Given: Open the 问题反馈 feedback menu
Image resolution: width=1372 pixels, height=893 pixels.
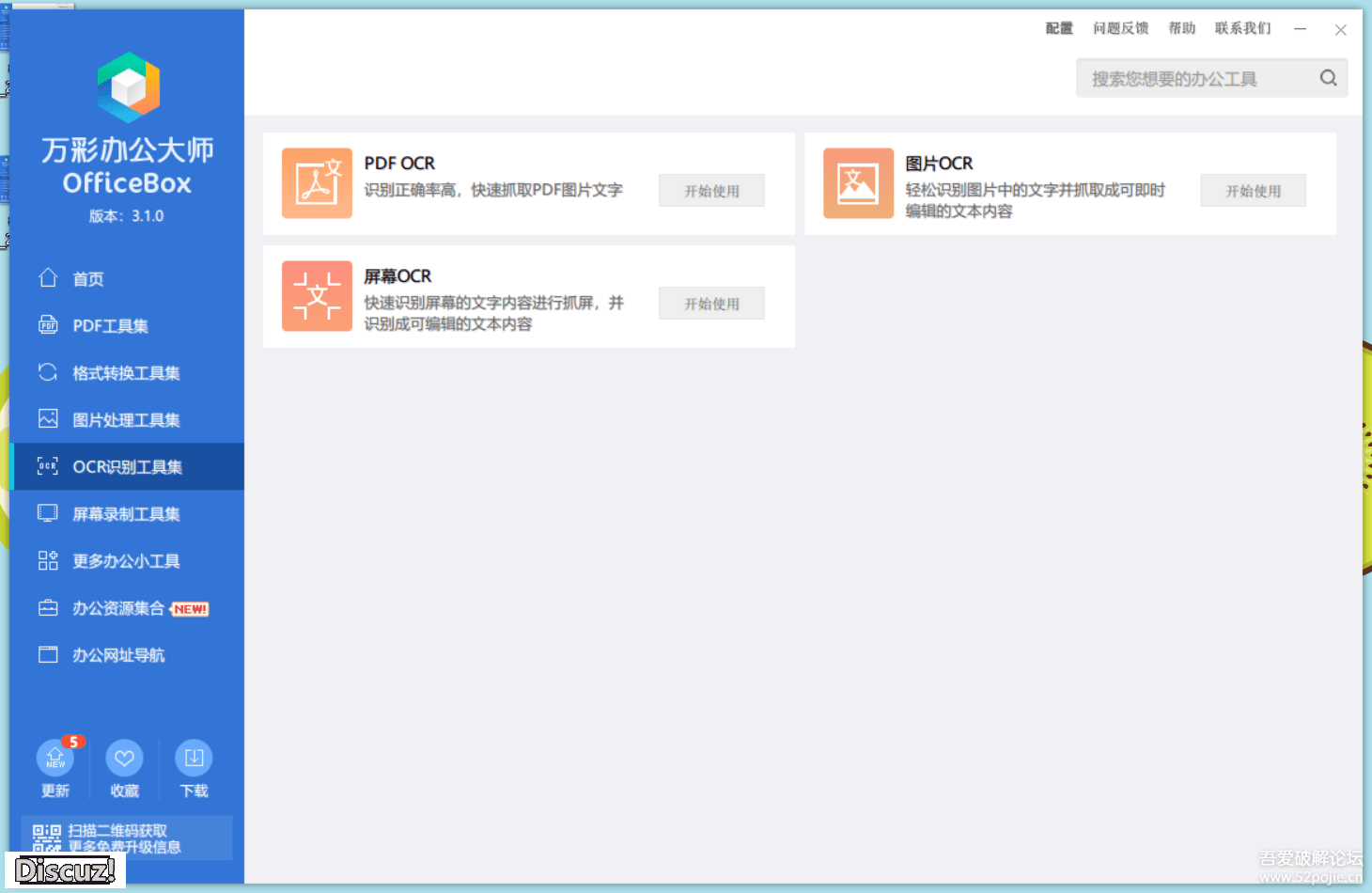Looking at the screenshot, I should tap(1120, 28).
